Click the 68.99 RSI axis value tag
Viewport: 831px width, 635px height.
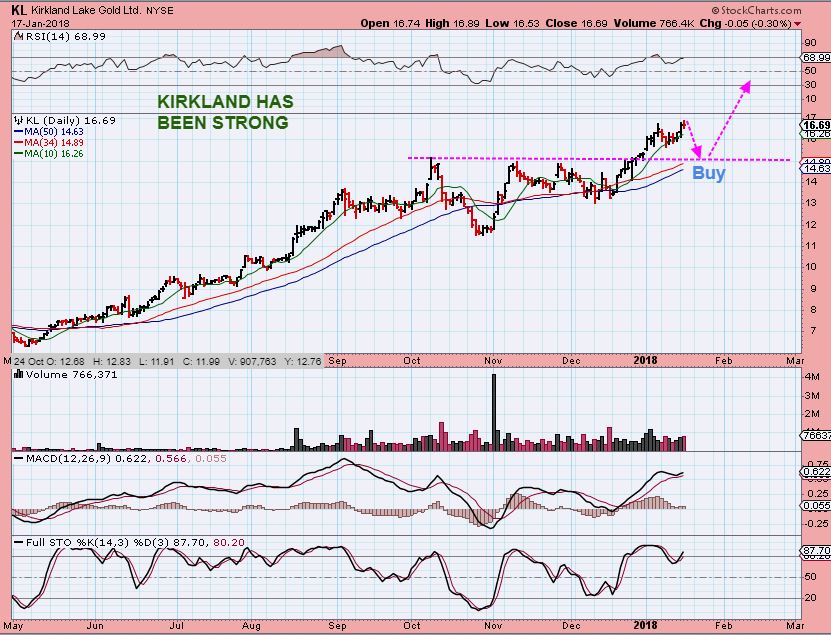pos(817,57)
